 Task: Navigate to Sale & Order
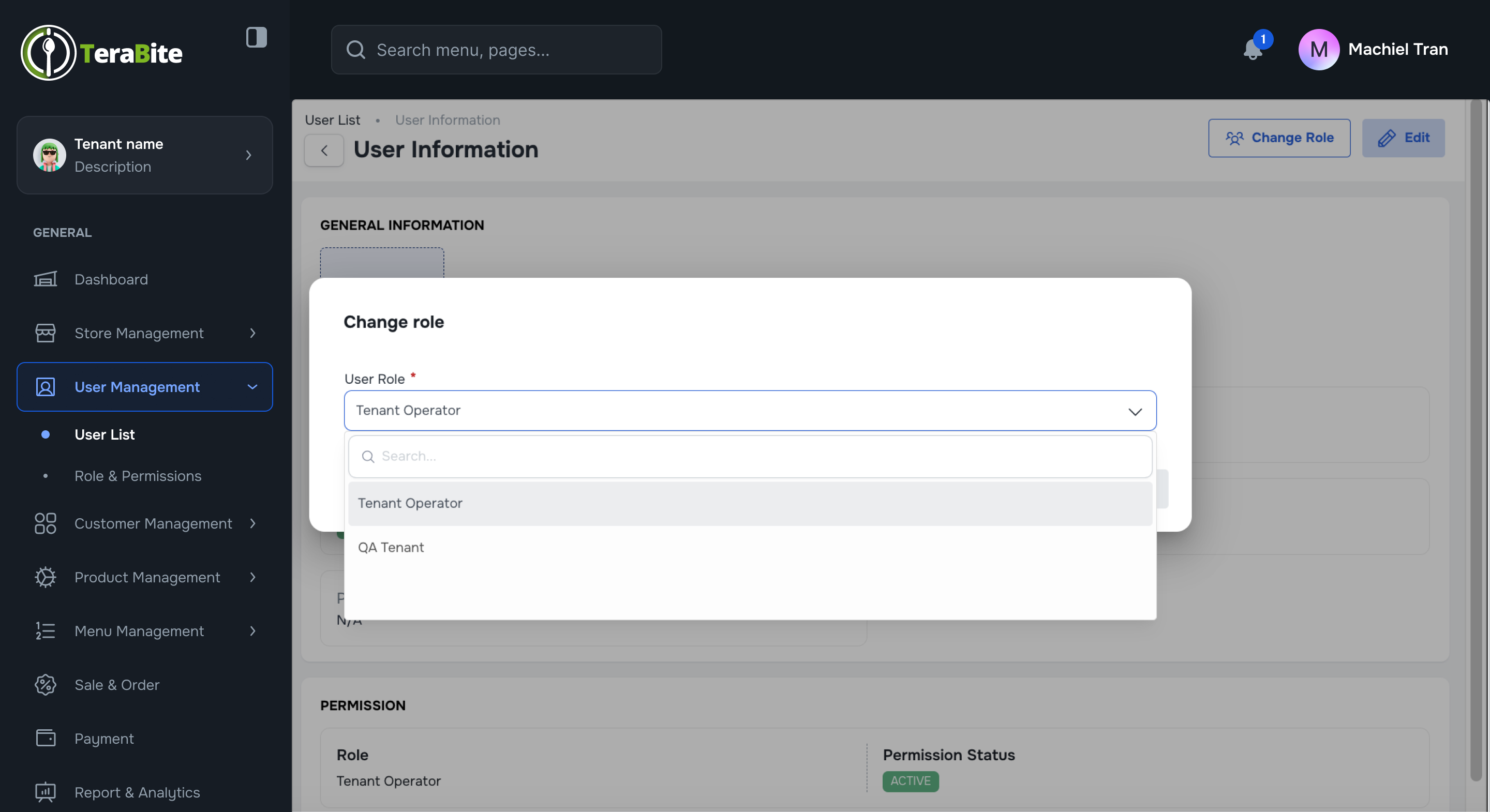tap(117, 685)
